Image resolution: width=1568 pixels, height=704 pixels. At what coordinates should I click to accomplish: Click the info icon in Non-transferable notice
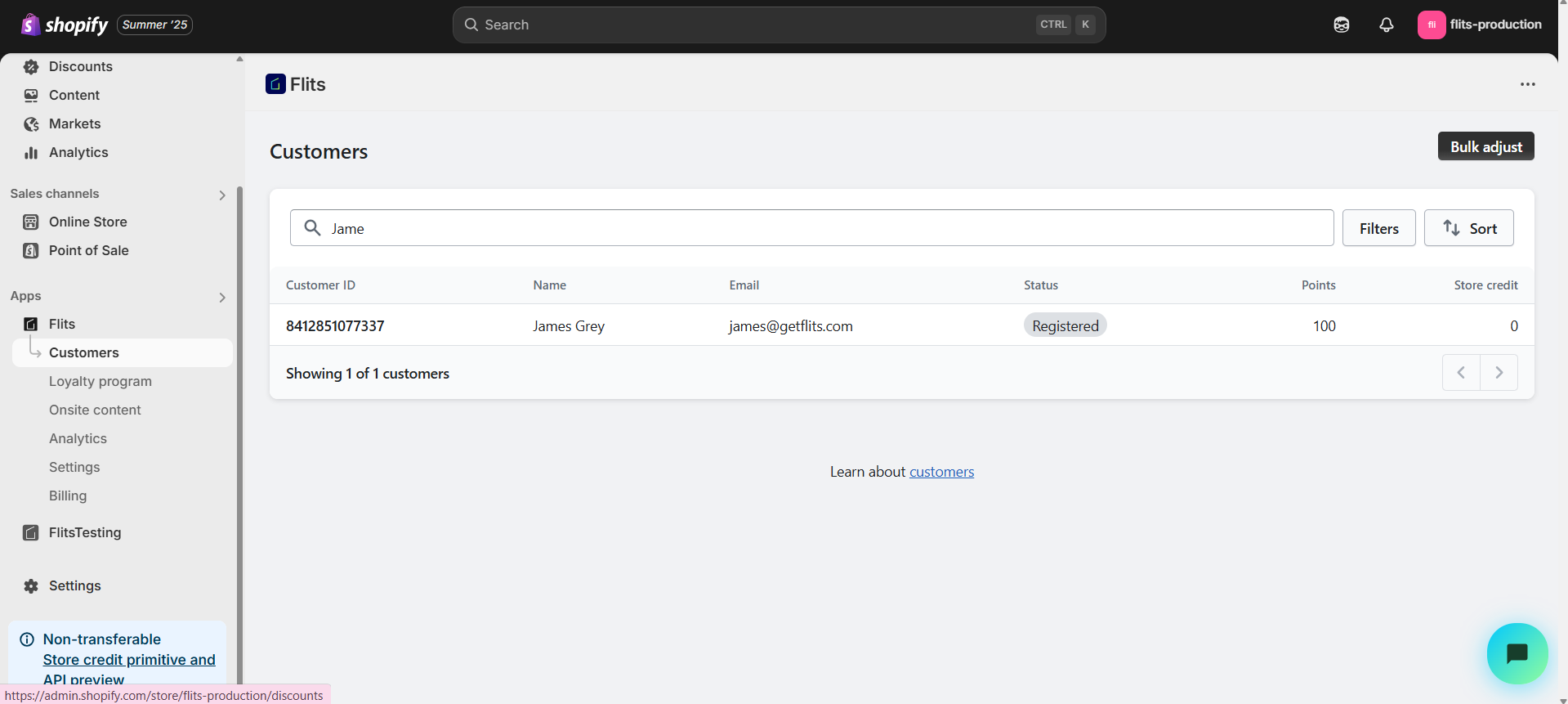tap(27, 639)
